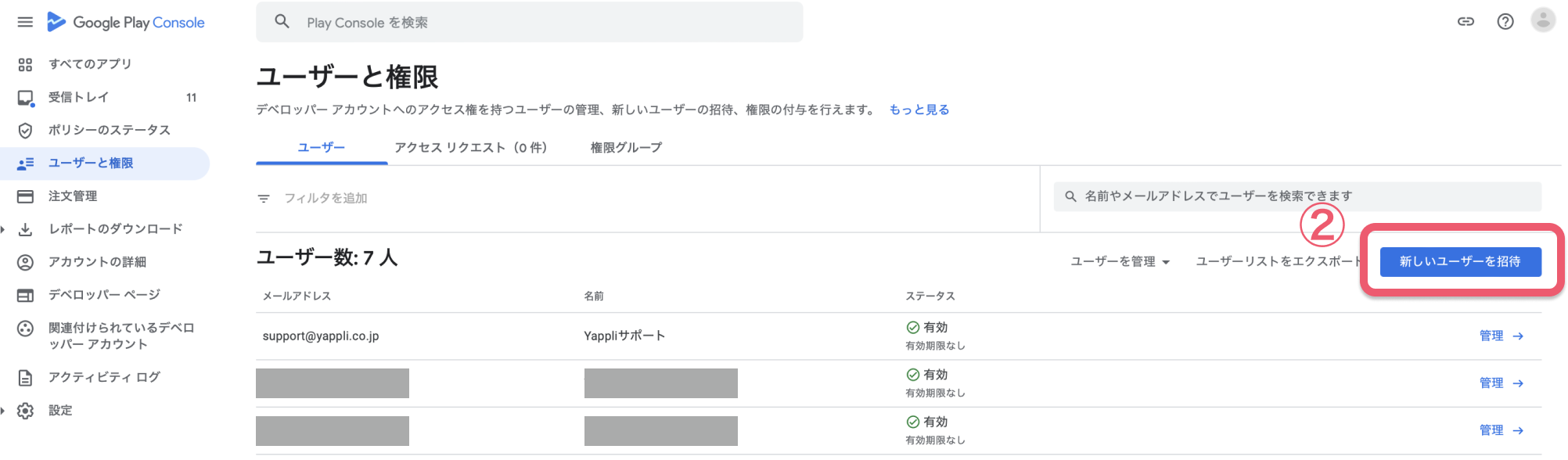Open the help question mark icon
The image size is (1568, 460).
tap(1505, 22)
